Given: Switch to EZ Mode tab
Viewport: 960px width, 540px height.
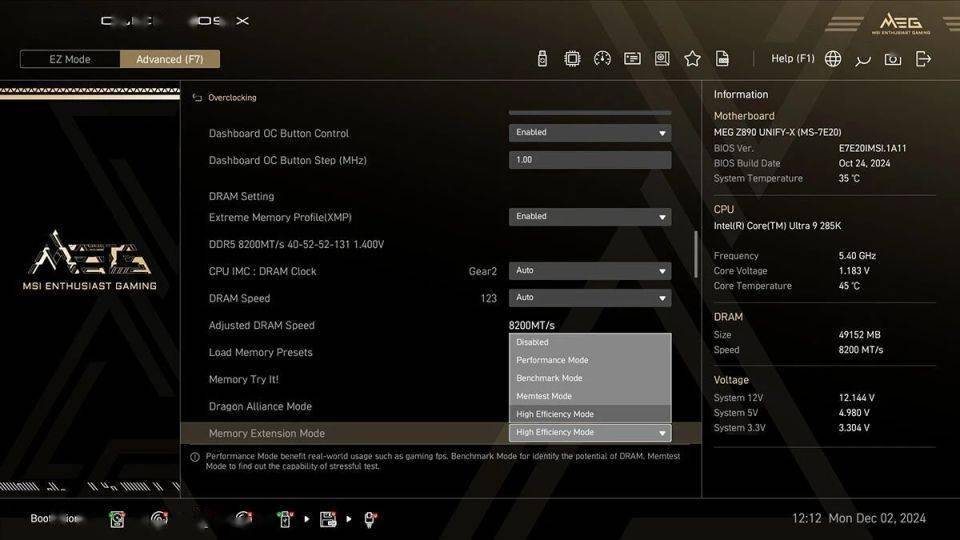Looking at the screenshot, I should (70, 59).
